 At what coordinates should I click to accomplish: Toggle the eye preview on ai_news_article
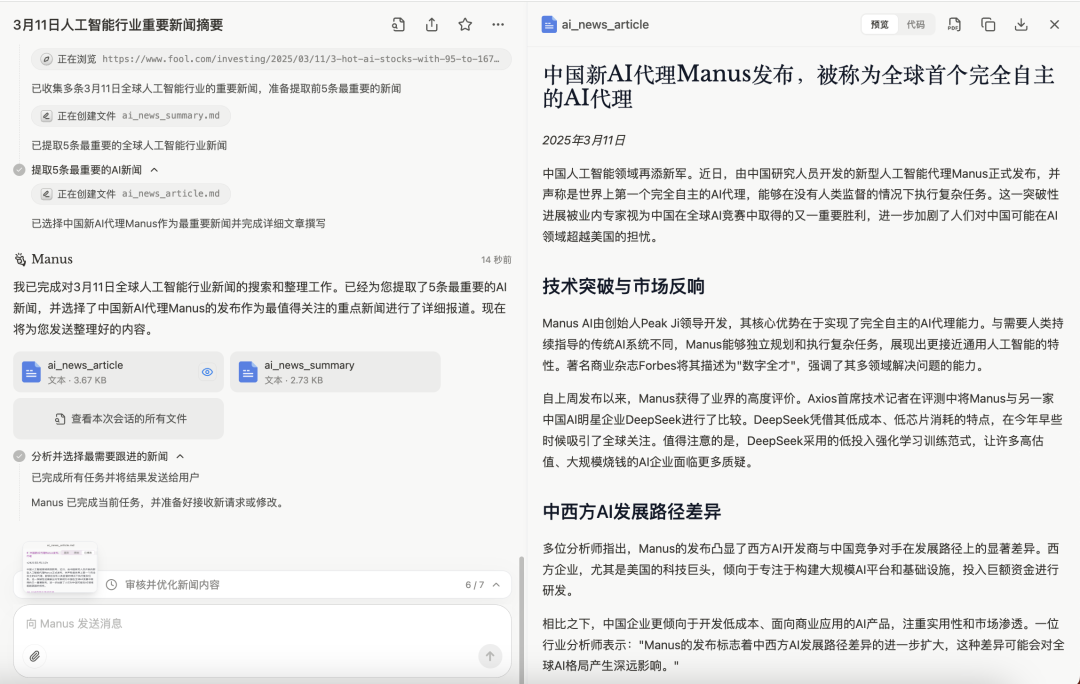click(207, 372)
